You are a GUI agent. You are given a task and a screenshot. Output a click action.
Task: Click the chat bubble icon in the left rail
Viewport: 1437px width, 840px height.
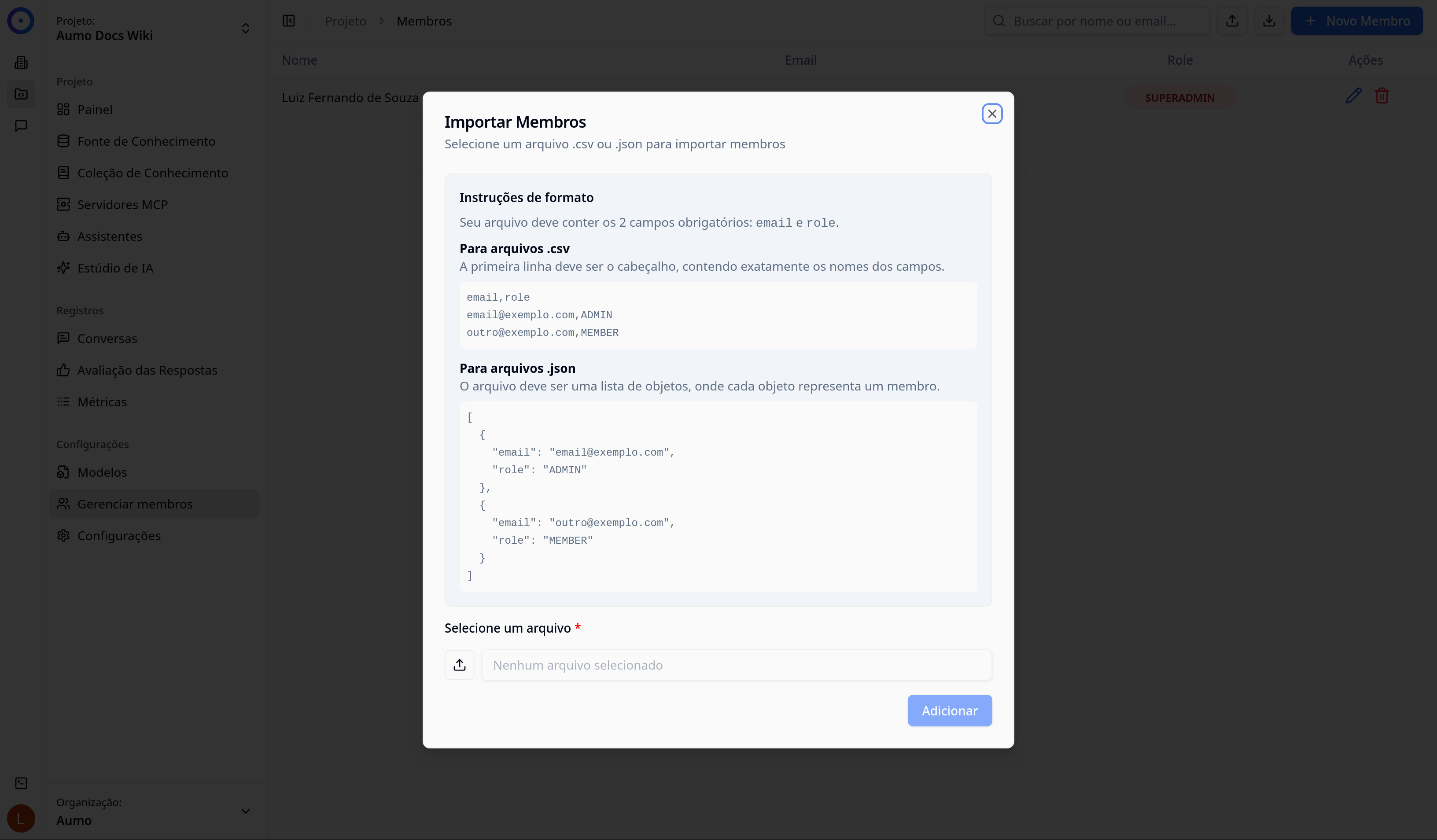coord(21,126)
